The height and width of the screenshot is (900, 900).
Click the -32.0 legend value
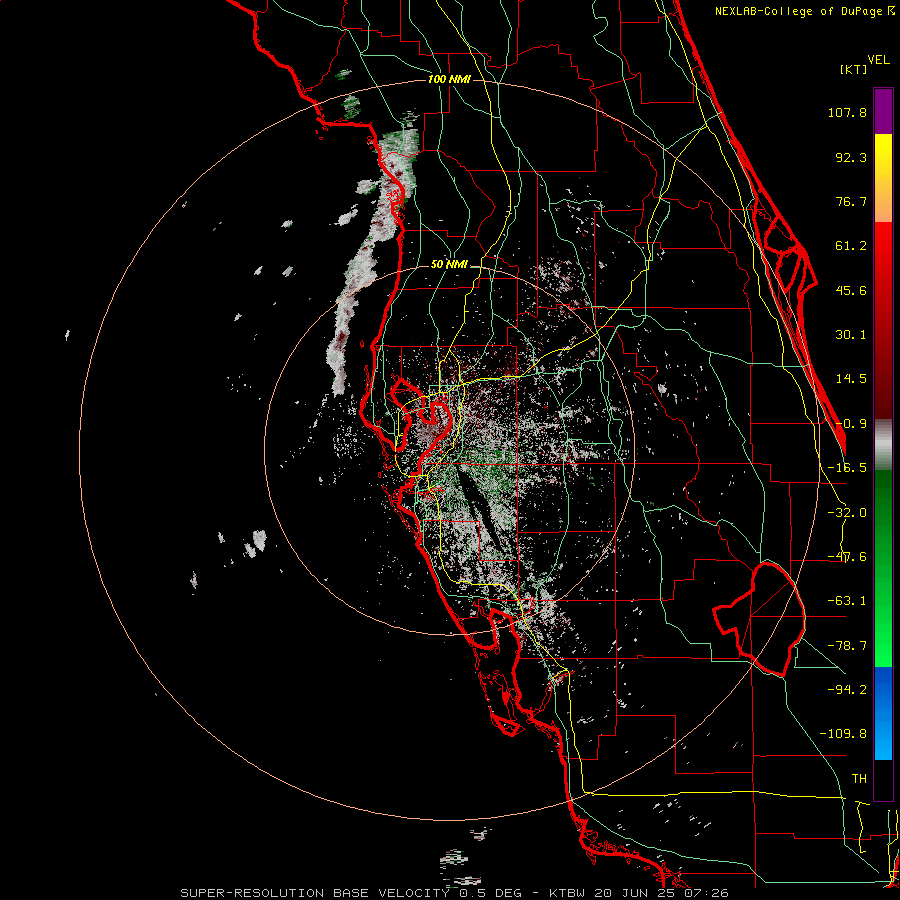click(847, 513)
